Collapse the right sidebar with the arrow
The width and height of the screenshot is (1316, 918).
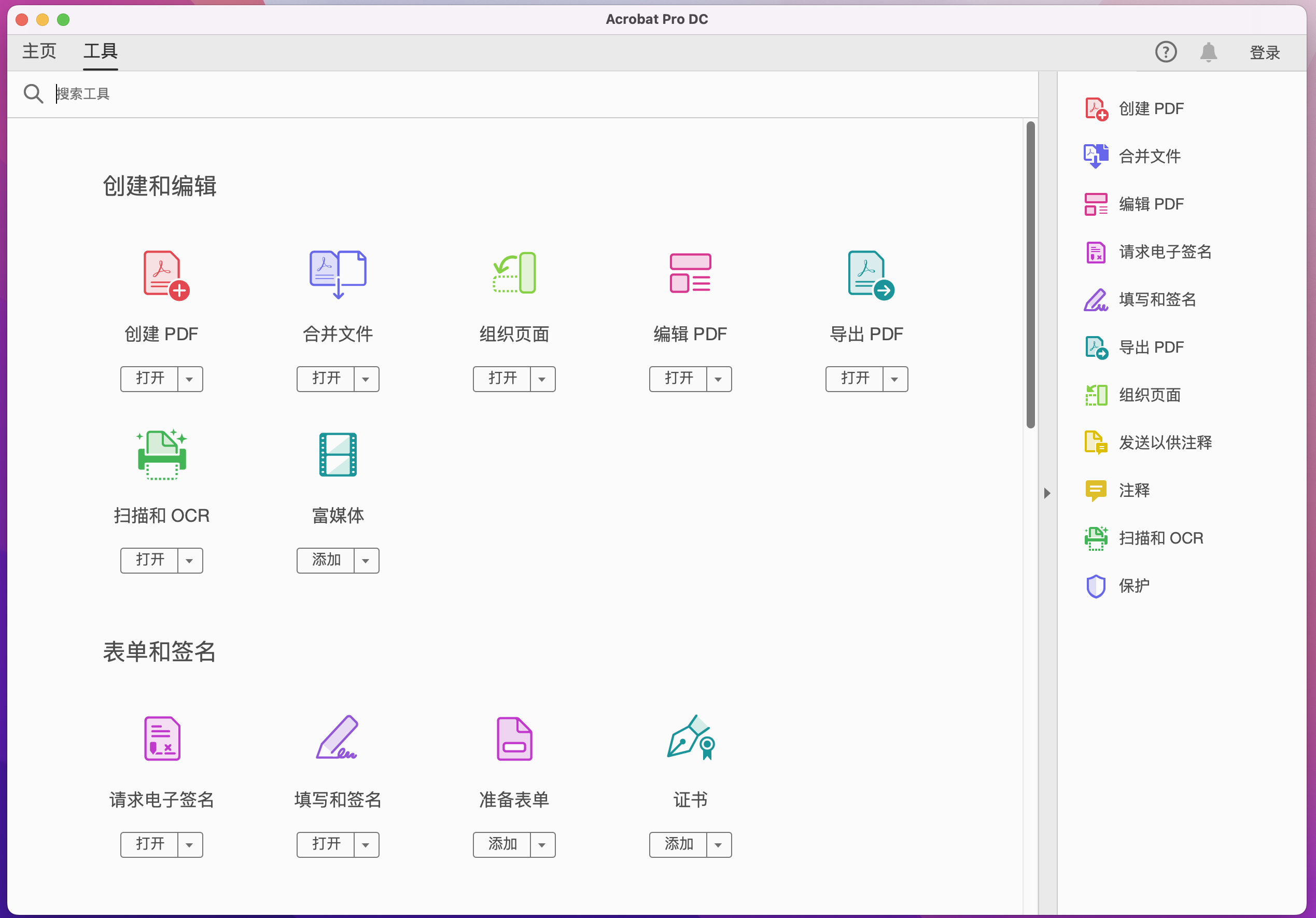click(1048, 493)
